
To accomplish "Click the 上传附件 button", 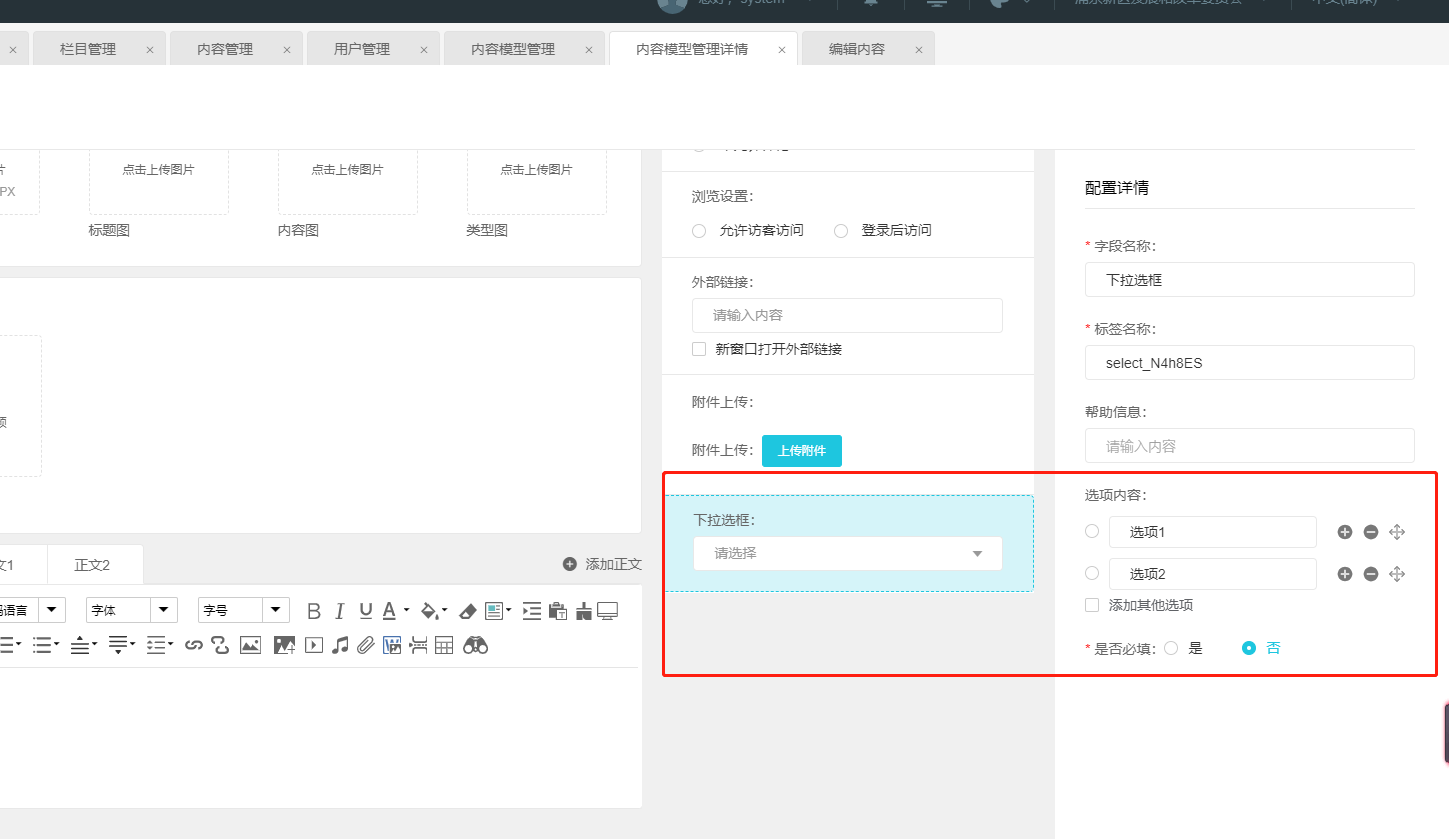I will click(801, 451).
